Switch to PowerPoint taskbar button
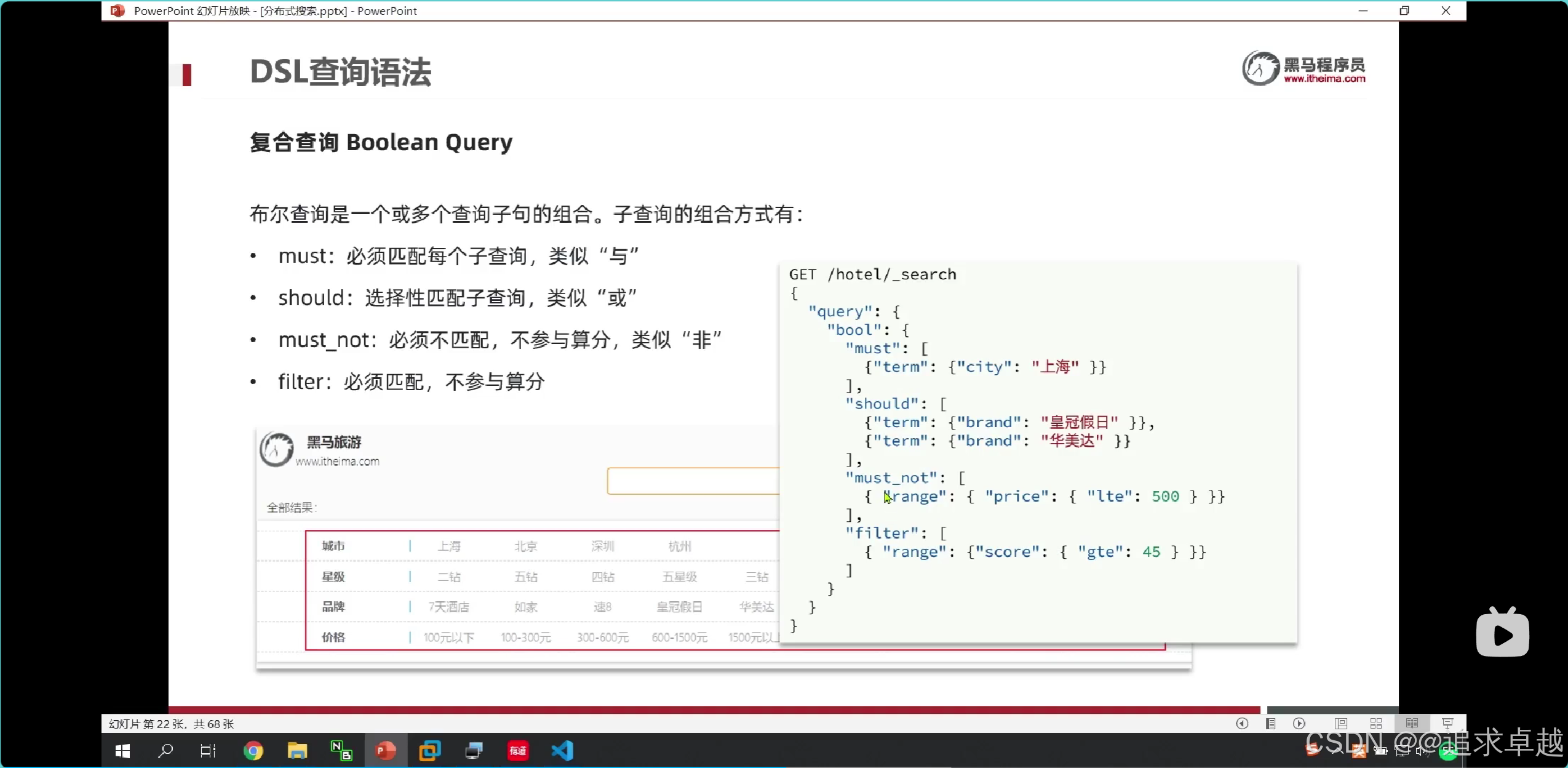Screen dimensions: 1568x768 385,751
